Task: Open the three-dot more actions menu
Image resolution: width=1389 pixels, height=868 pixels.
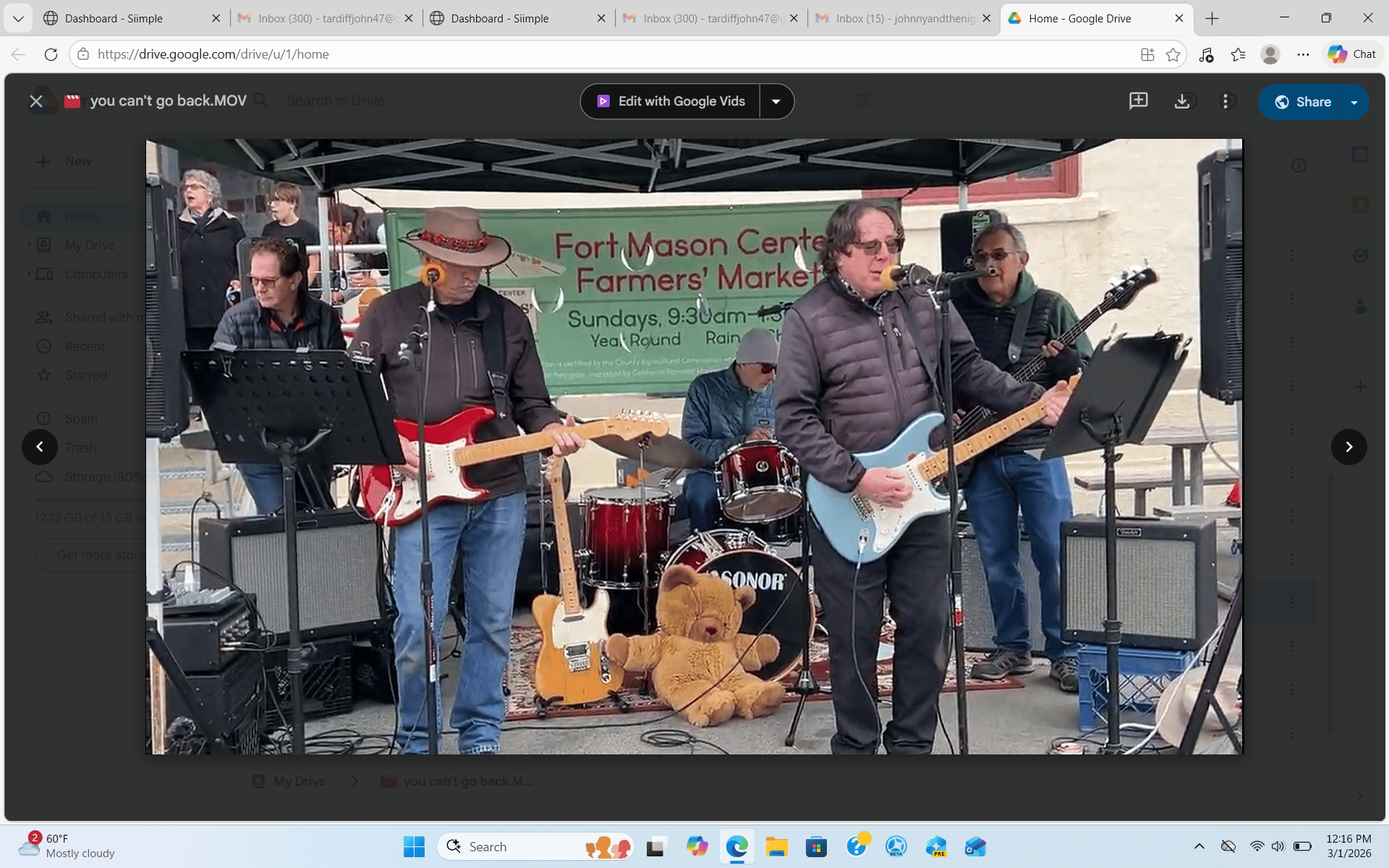Action: pos(1225,101)
